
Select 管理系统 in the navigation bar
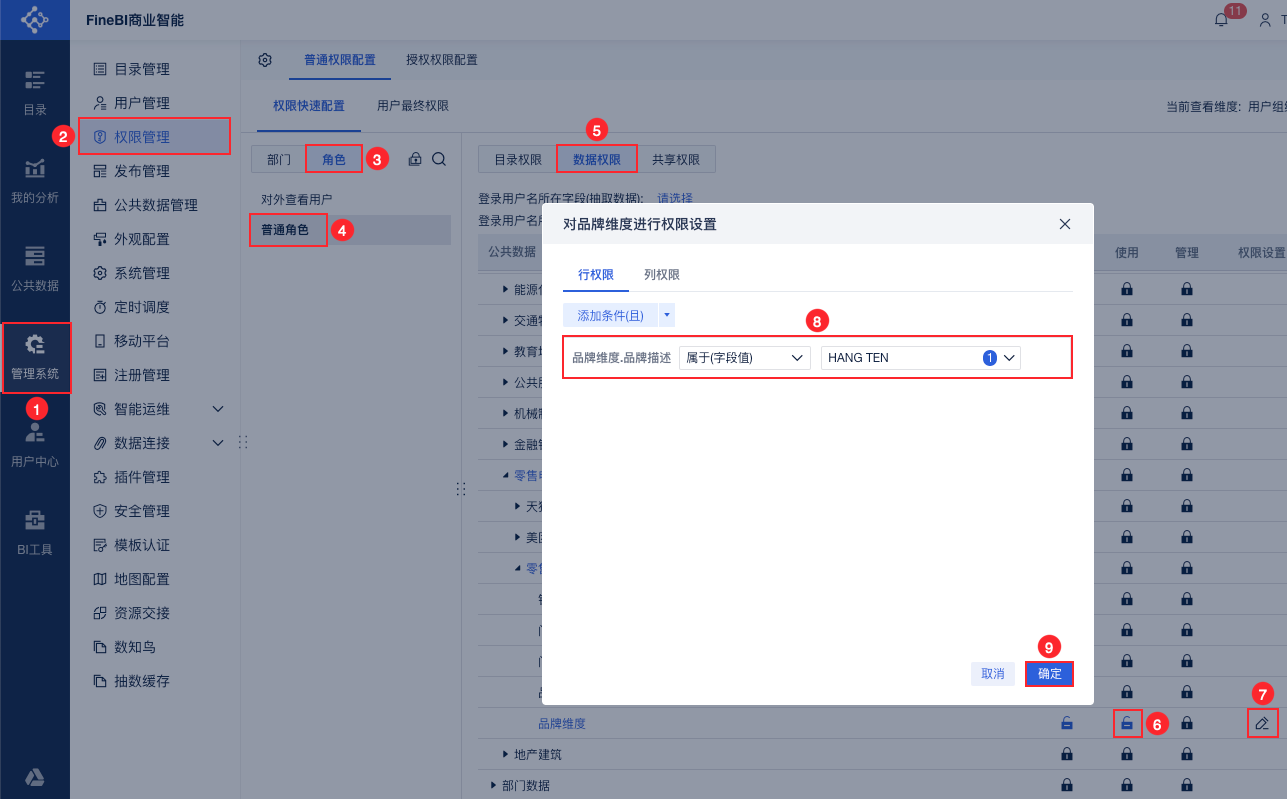point(35,358)
